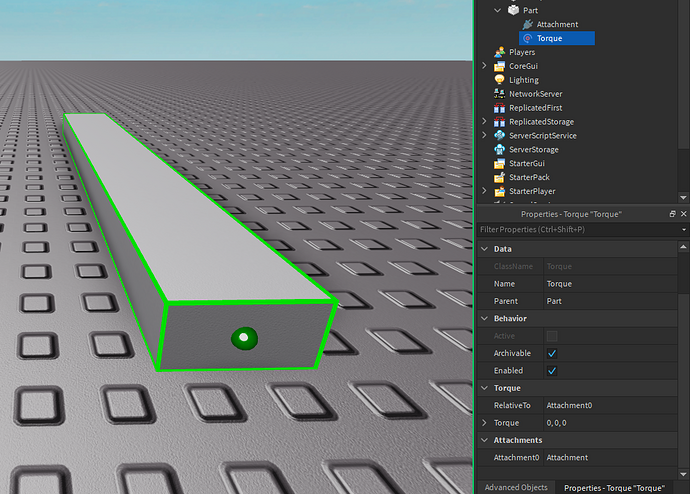Select NetworkServer in the Explorer tree
The height and width of the screenshot is (494, 690).
tap(536, 94)
